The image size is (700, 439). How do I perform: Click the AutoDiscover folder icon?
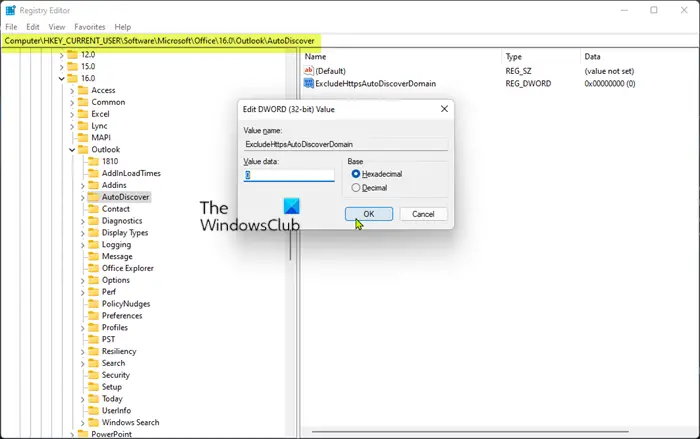pos(93,197)
